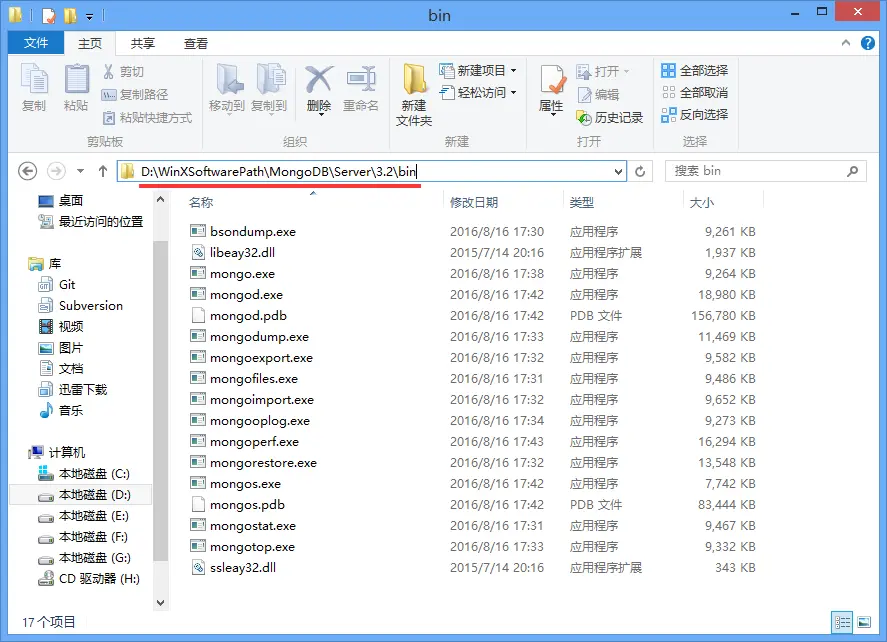
Task: Click the Properties quick access toolbar icon
Action: pos(50,15)
